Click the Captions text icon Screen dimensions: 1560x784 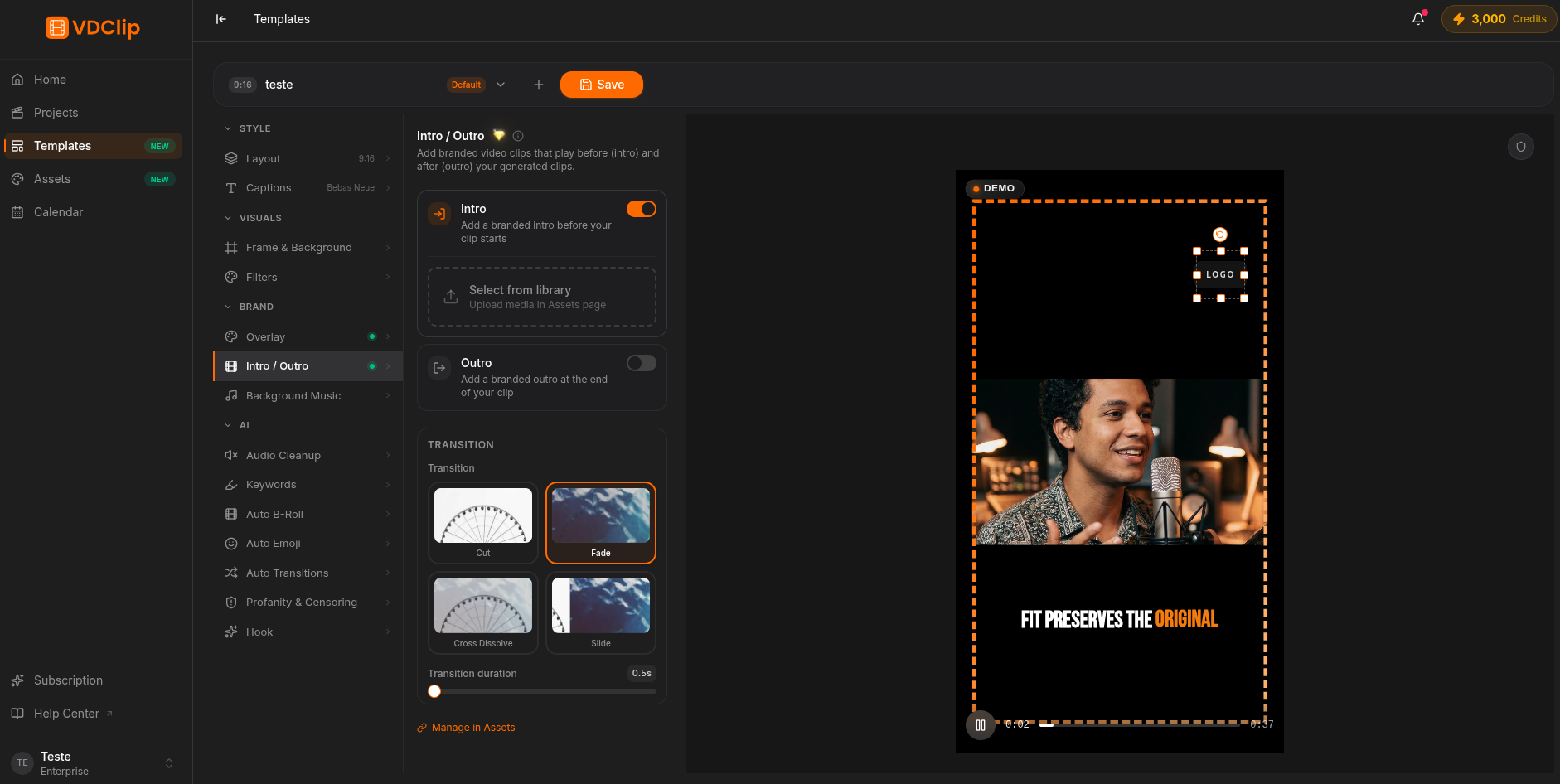point(231,188)
